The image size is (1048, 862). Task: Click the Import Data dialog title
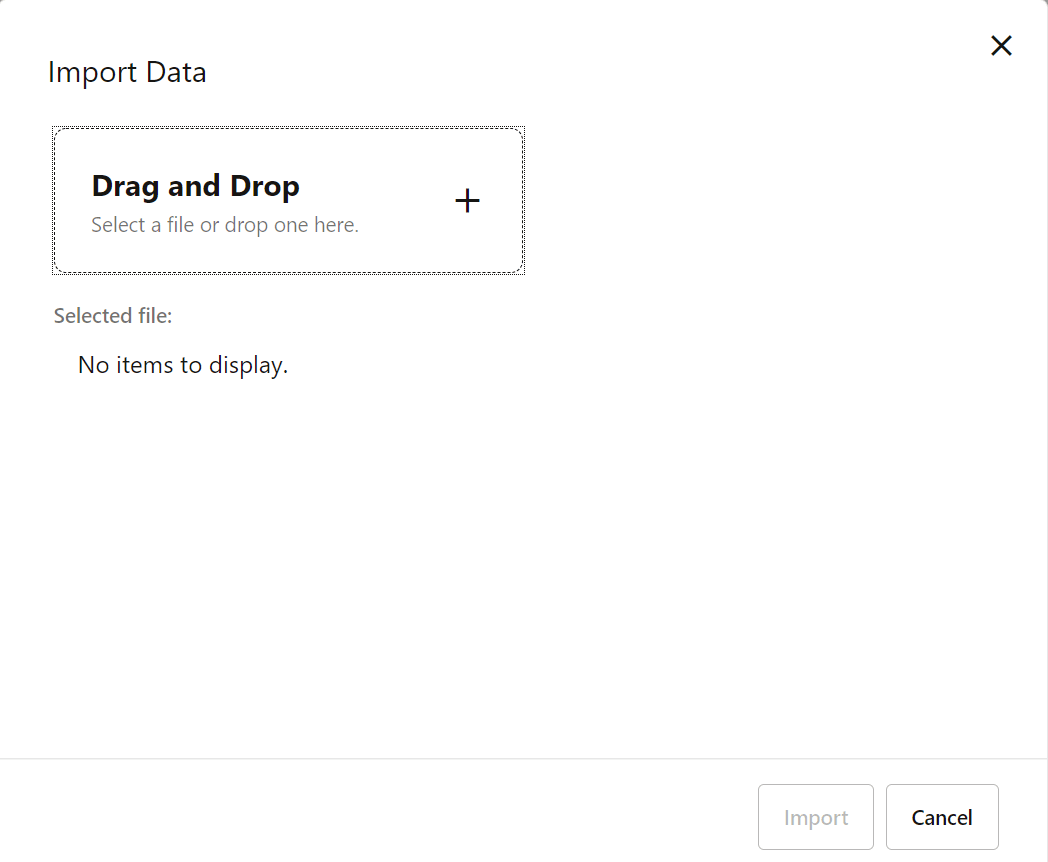pos(127,71)
